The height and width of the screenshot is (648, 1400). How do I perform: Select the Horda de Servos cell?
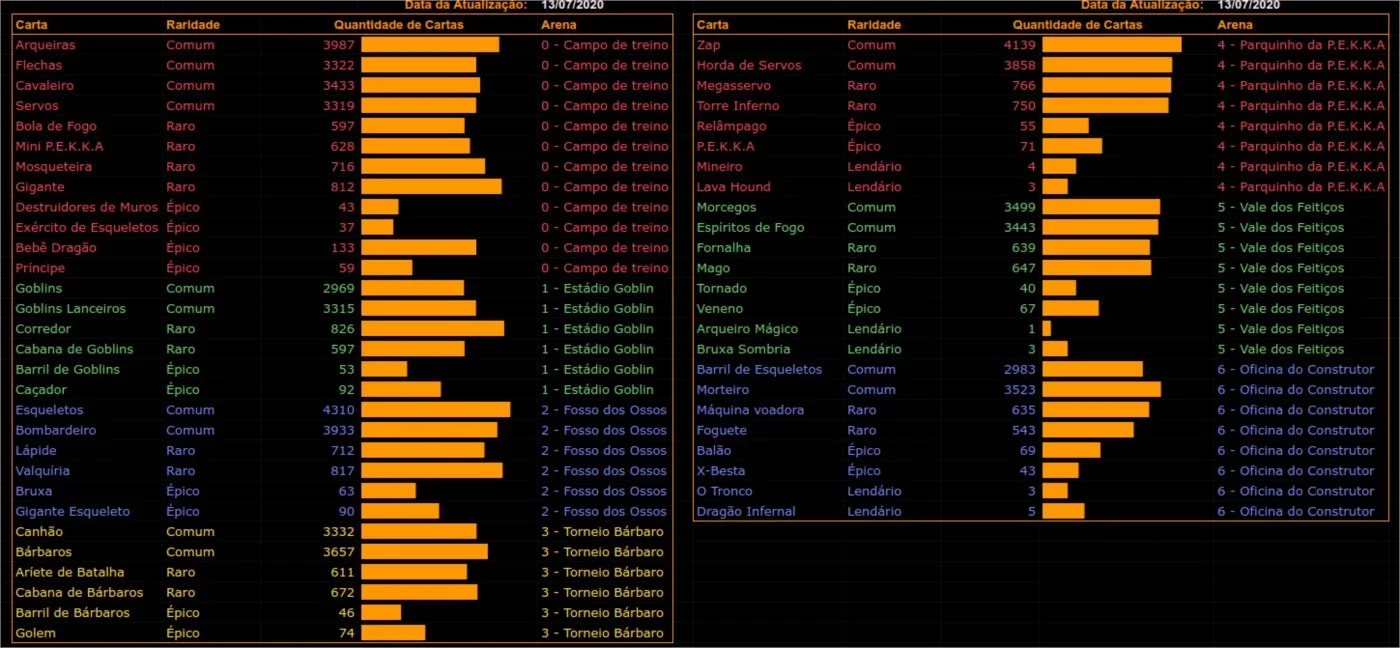point(749,65)
